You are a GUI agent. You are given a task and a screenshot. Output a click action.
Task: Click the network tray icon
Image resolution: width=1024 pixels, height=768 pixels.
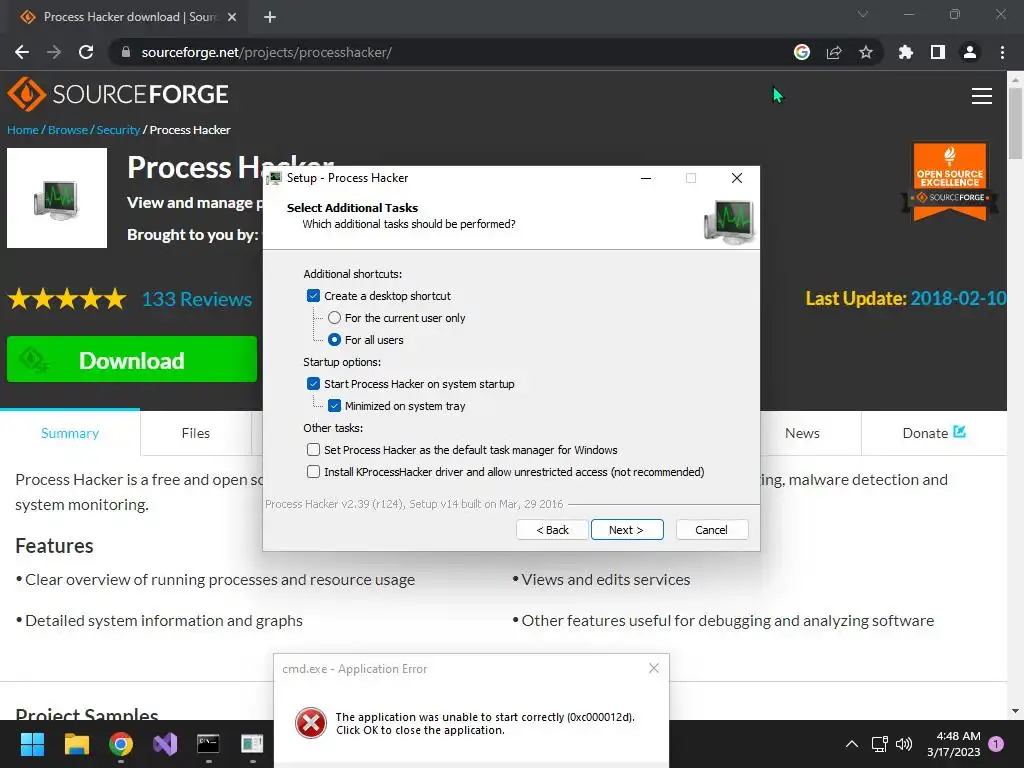880,744
